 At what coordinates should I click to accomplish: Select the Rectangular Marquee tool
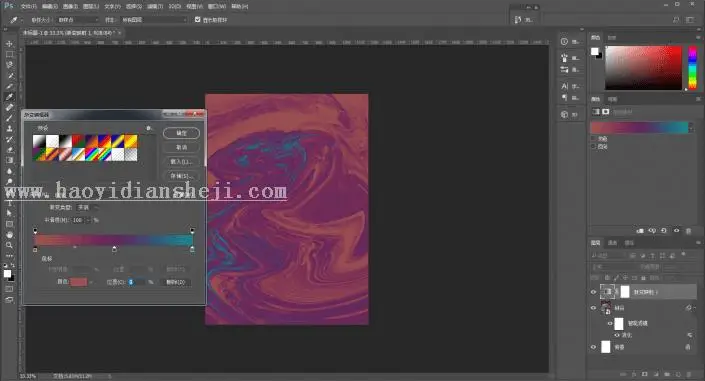pos(9,54)
